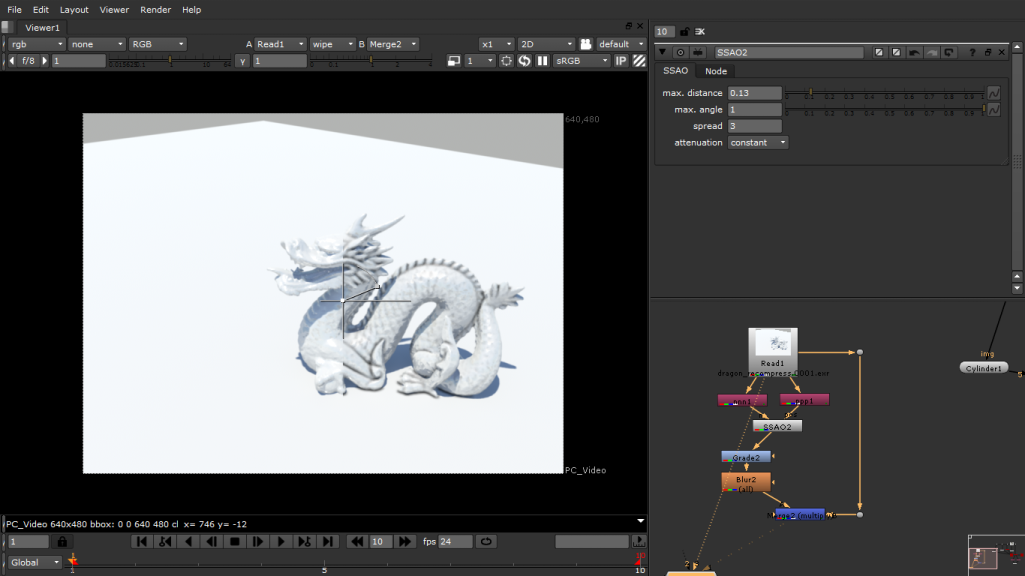The image size is (1025, 576).
Task: Click first half-filled square icon in SSAO2 panel
Action: click(x=879, y=52)
